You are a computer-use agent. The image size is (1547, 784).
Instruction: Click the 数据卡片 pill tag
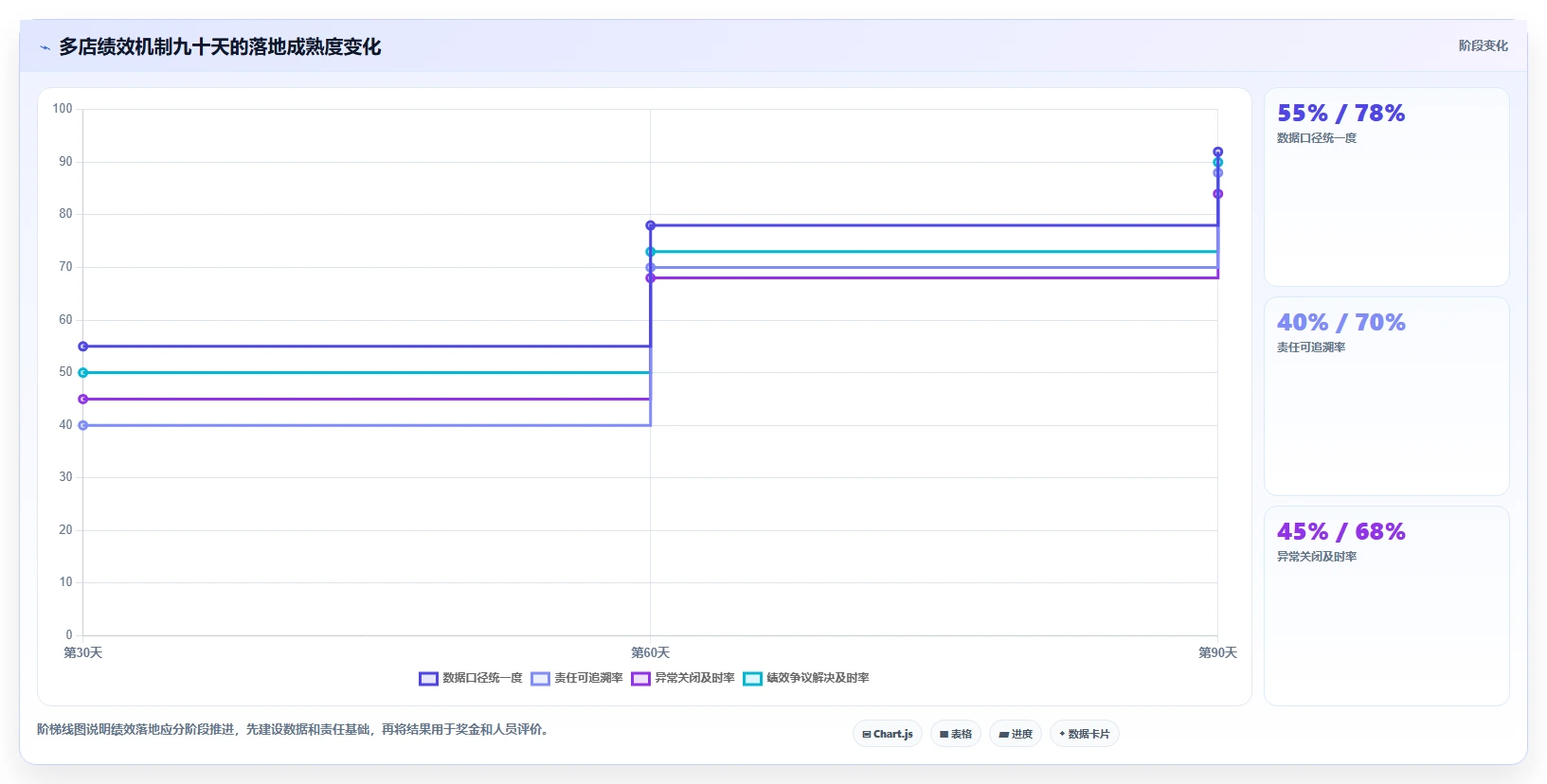point(1085,734)
